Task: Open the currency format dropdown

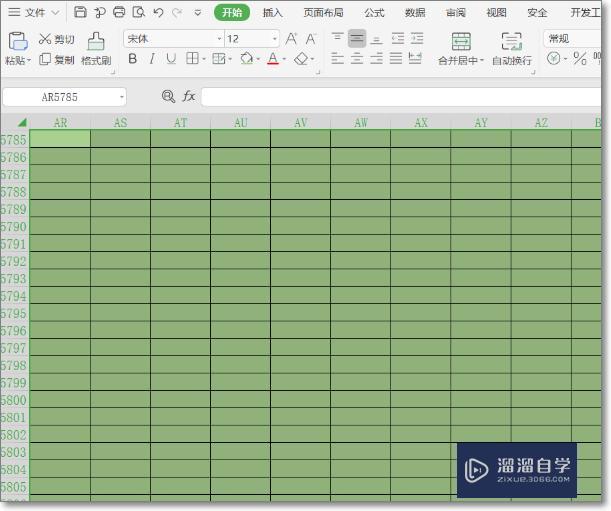Action: point(565,59)
